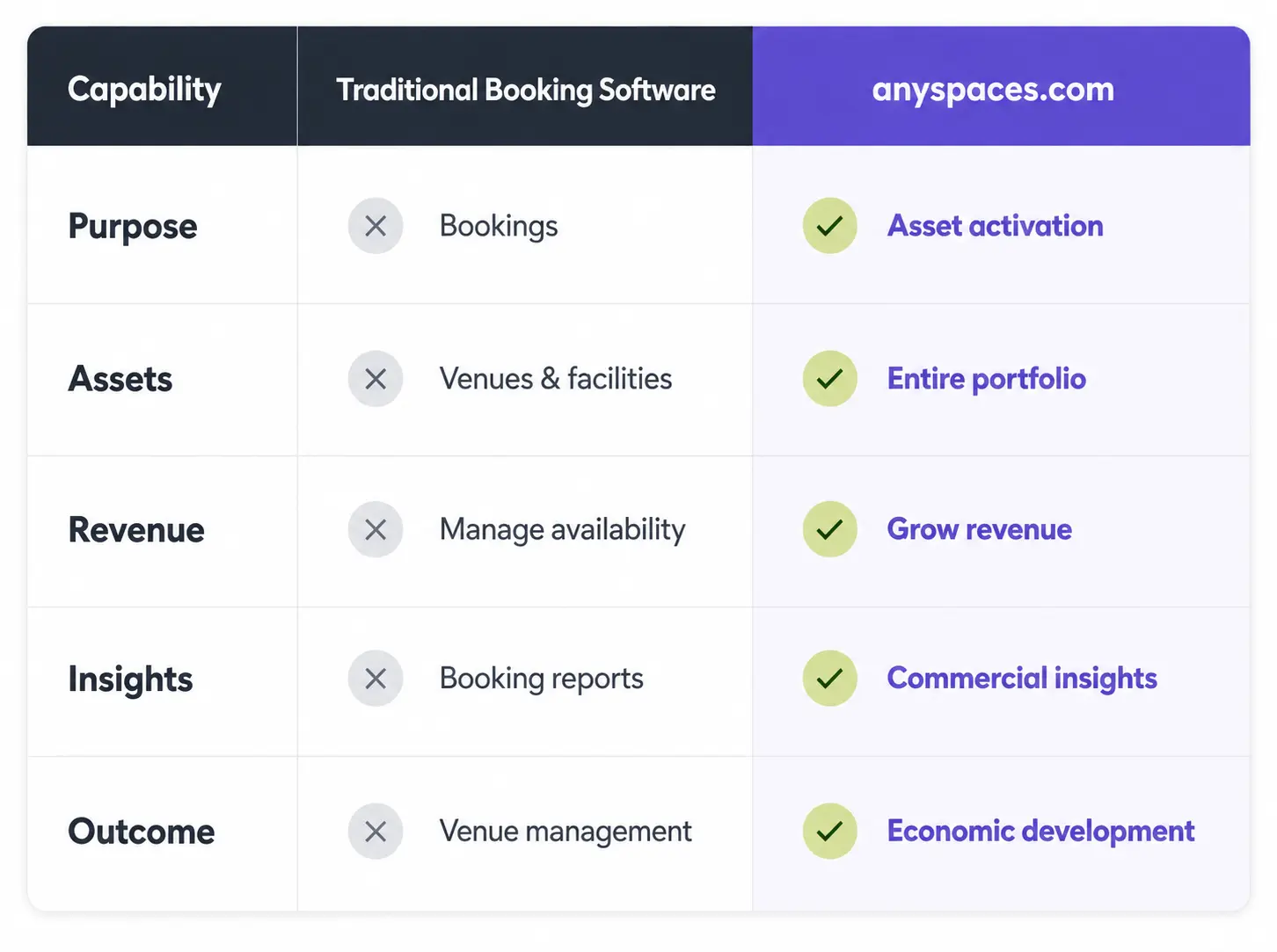
Task: Click the Venues & facilities cell text
Action: click(x=556, y=379)
